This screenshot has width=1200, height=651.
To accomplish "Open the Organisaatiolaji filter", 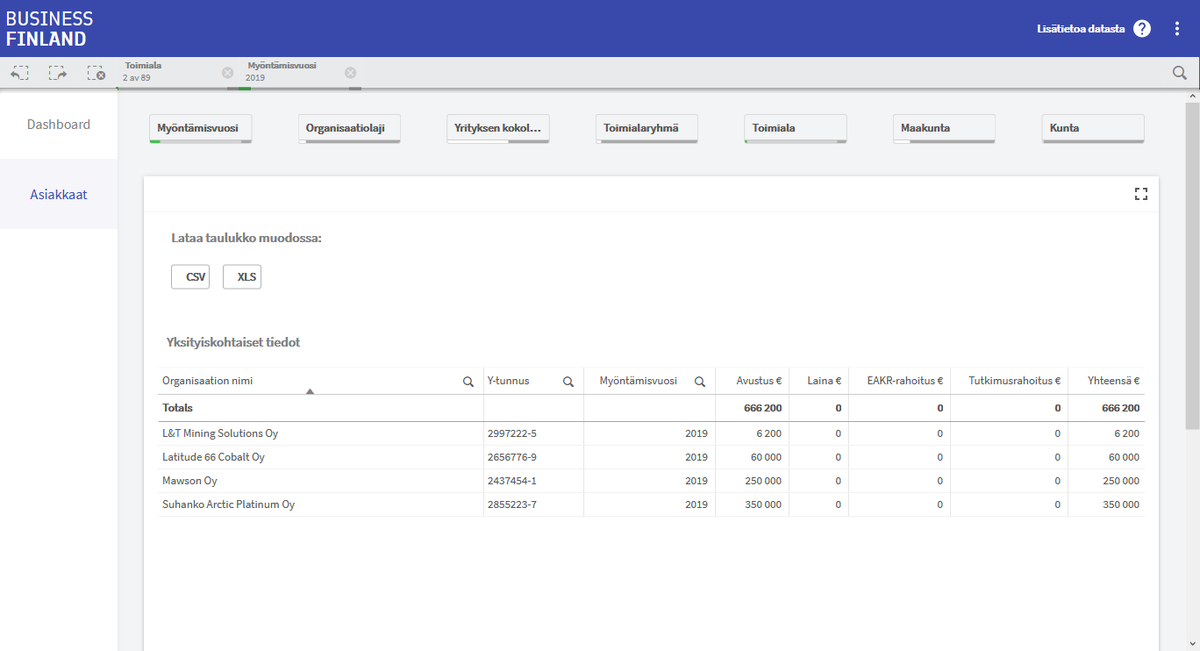I will (x=350, y=129).
